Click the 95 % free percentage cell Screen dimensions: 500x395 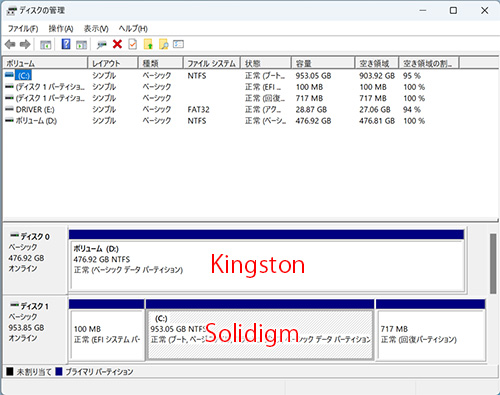pos(412,76)
